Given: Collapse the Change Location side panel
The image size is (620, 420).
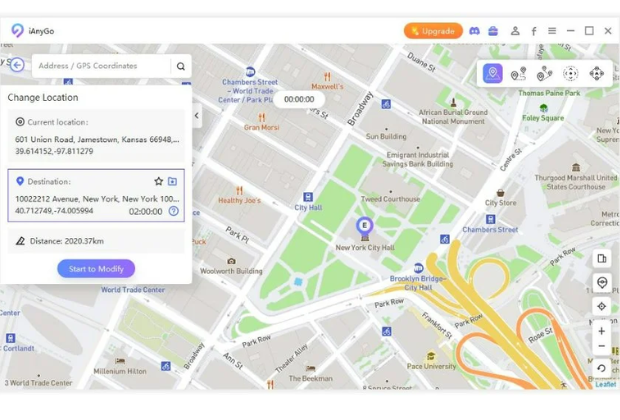Looking at the screenshot, I should click(x=197, y=115).
